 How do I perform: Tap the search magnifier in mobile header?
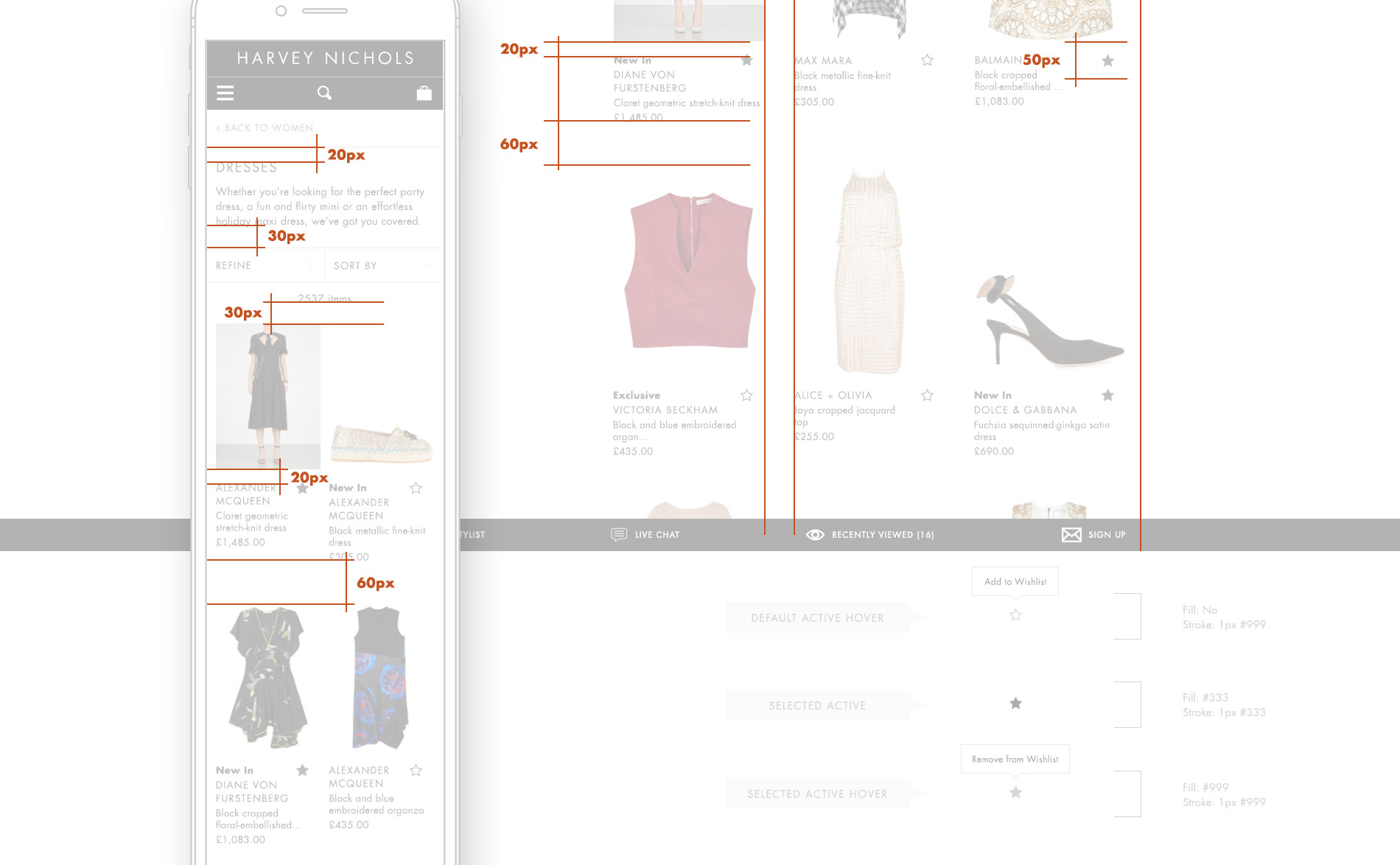[x=324, y=93]
